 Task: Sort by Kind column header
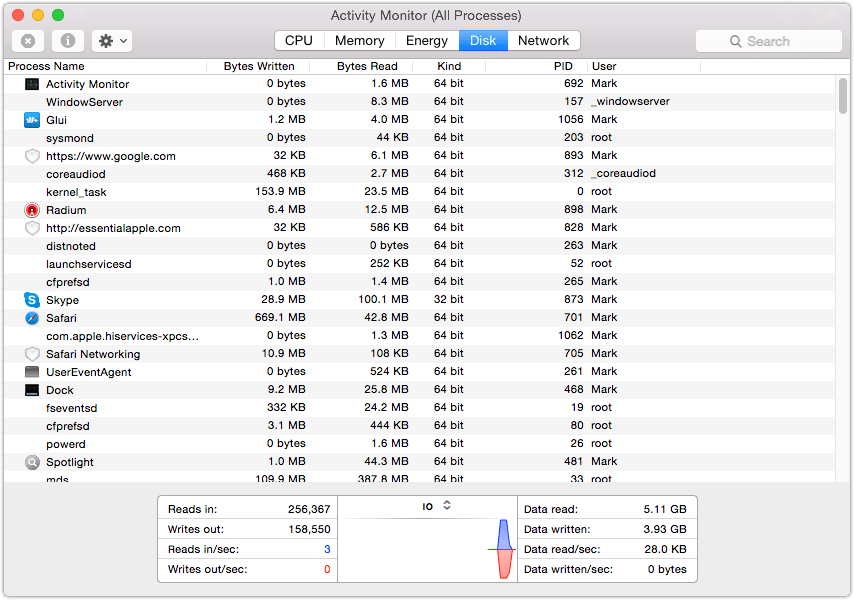tap(449, 66)
